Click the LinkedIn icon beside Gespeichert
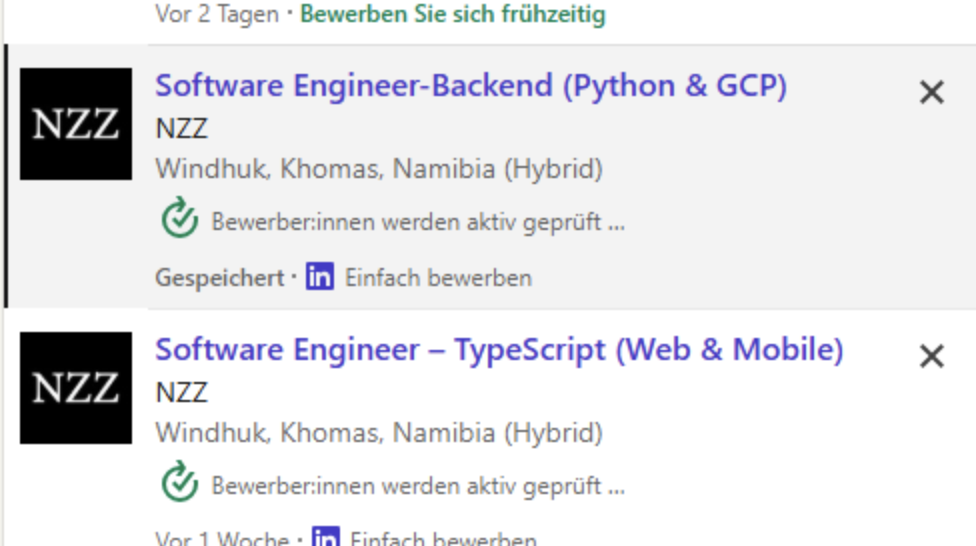The image size is (976, 546). [x=320, y=277]
